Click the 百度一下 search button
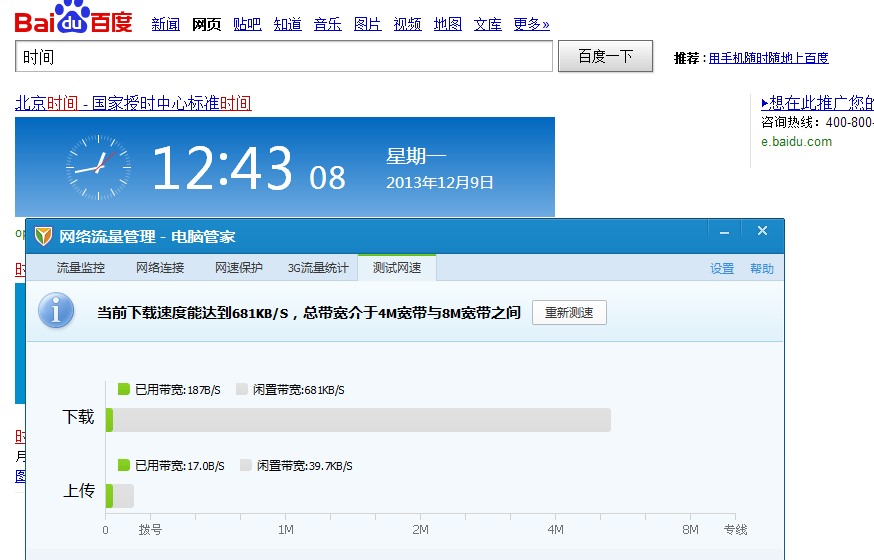The width and height of the screenshot is (874, 560). tap(605, 56)
